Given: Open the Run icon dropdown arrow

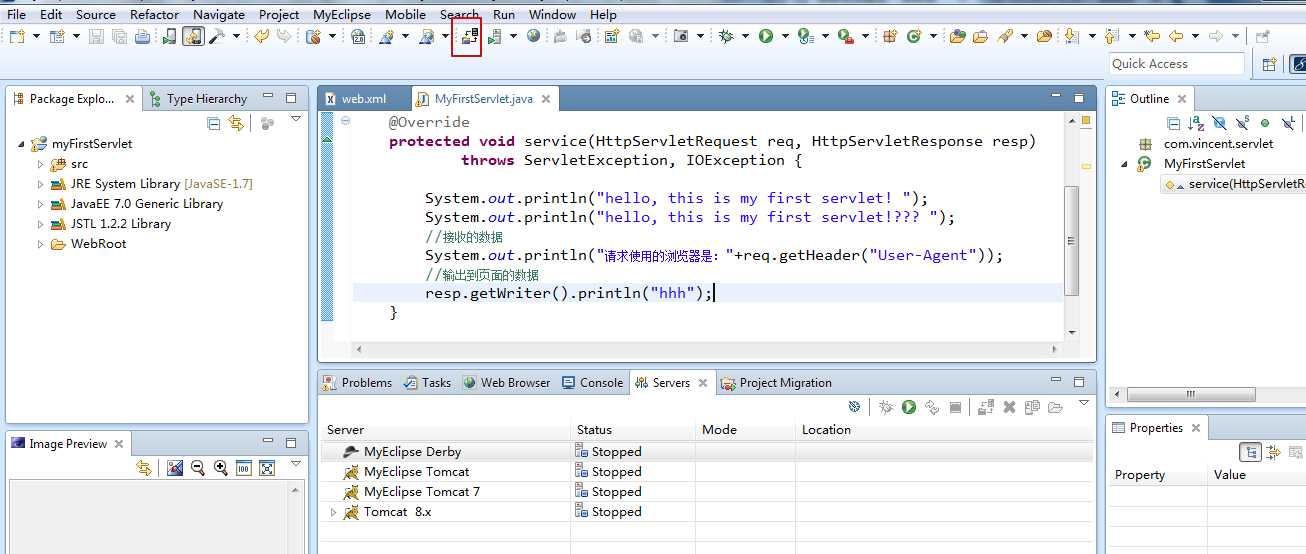Looking at the screenshot, I should pyautogui.click(x=785, y=36).
